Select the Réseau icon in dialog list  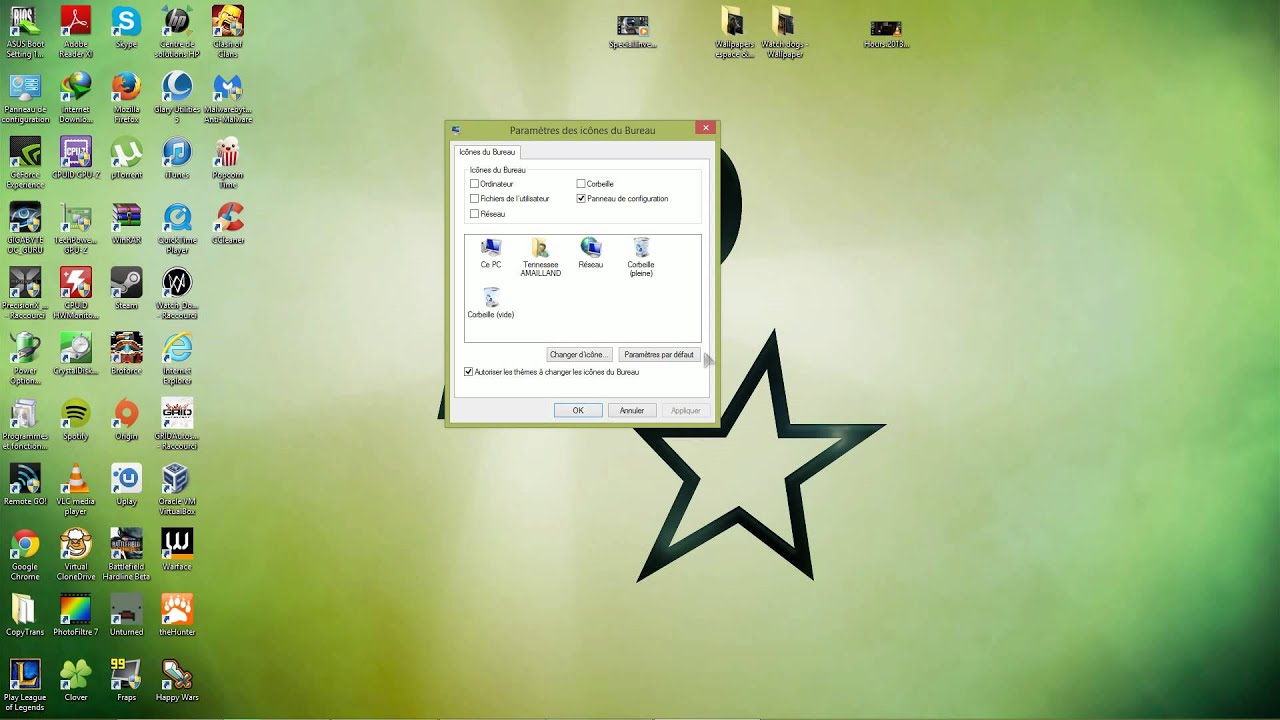pos(591,253)
